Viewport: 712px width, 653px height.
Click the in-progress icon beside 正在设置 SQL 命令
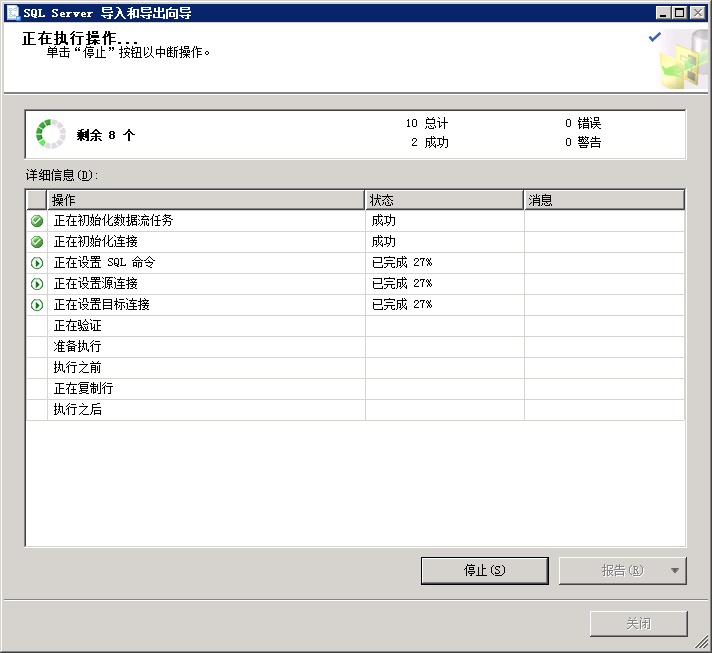pos(37,263)
